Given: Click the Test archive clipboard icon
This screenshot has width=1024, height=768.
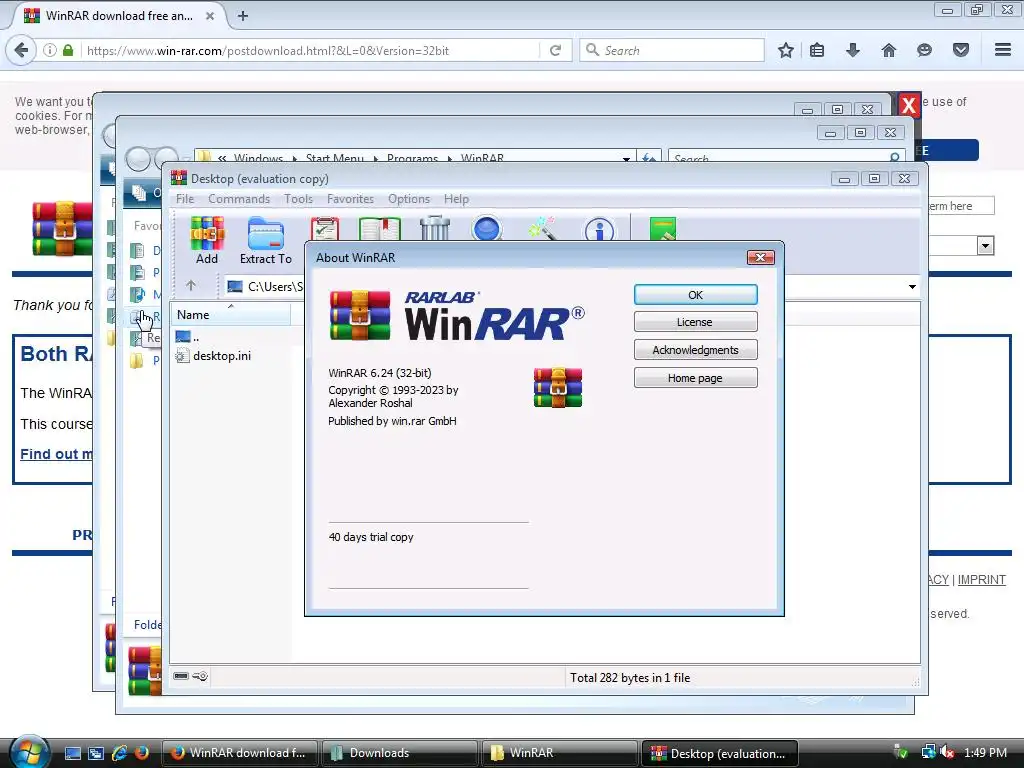Looking at the screenshot, I should coord(325,229).
